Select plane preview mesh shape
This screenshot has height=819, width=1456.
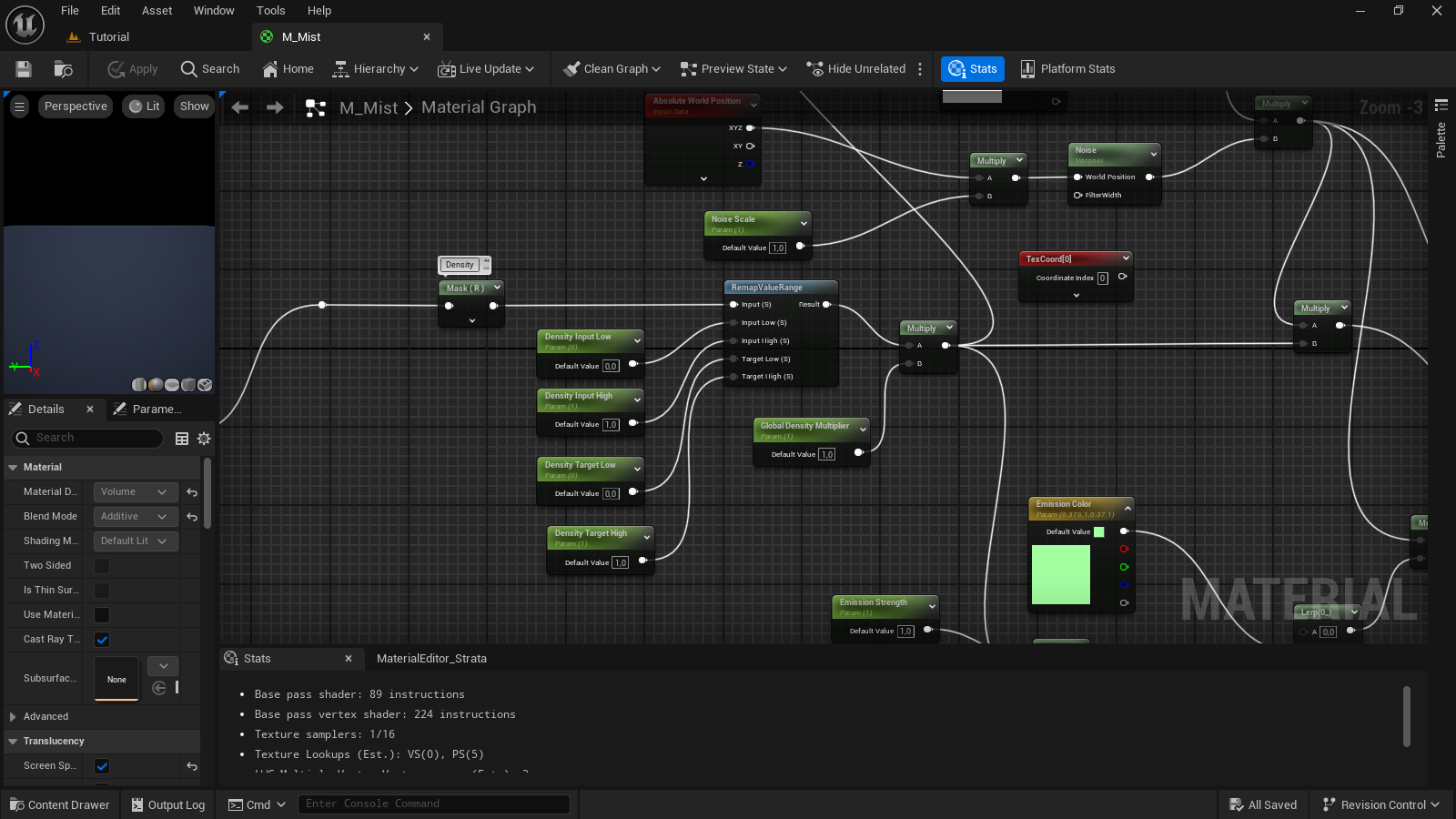(x=172, y=385)
